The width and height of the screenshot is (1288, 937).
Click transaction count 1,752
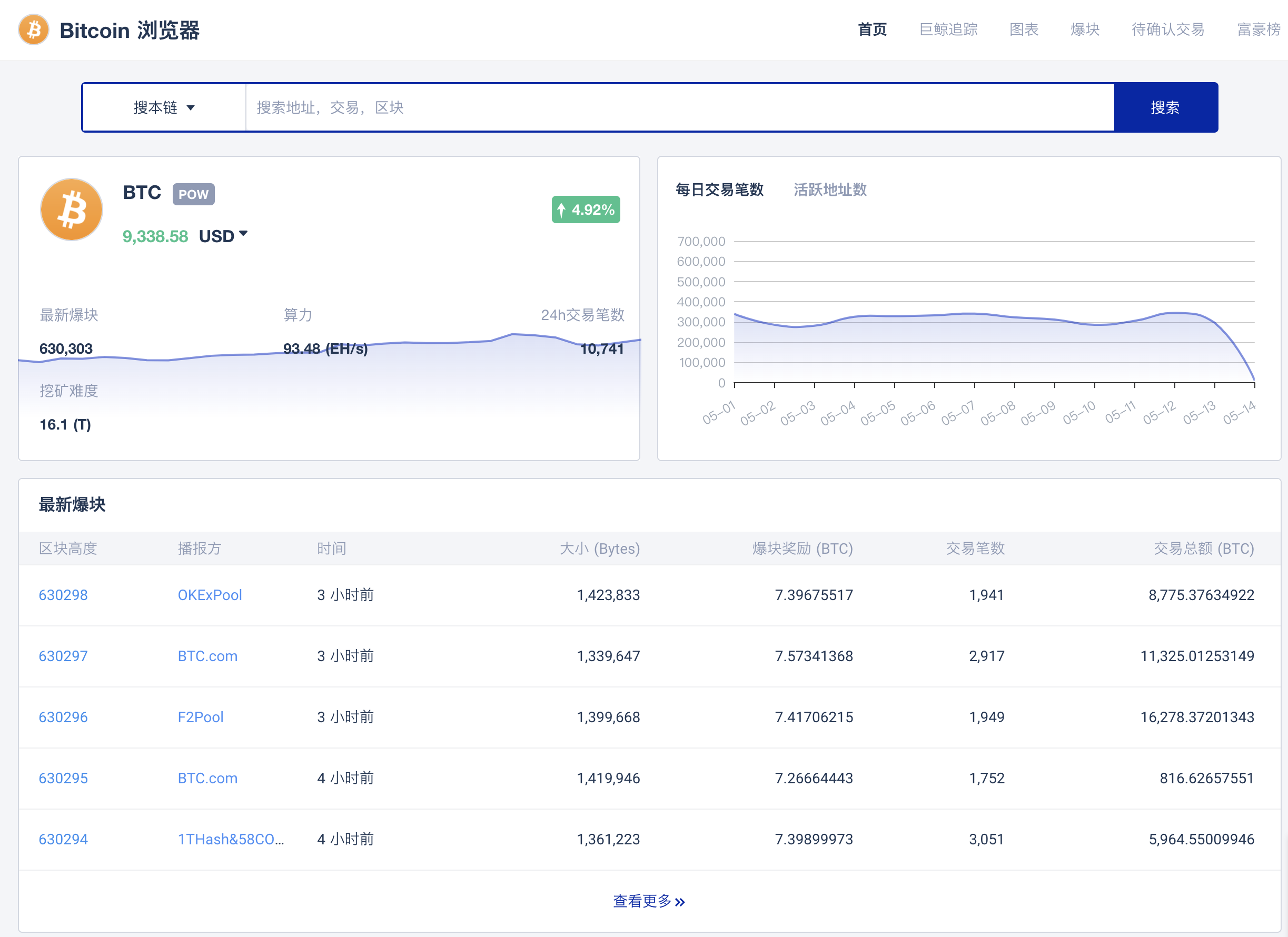pyautogui.click(x=986, y=778)
